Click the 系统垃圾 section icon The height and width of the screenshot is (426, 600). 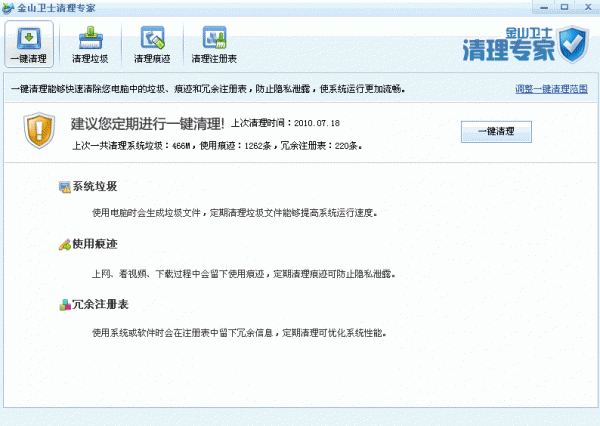pos(65,187)
